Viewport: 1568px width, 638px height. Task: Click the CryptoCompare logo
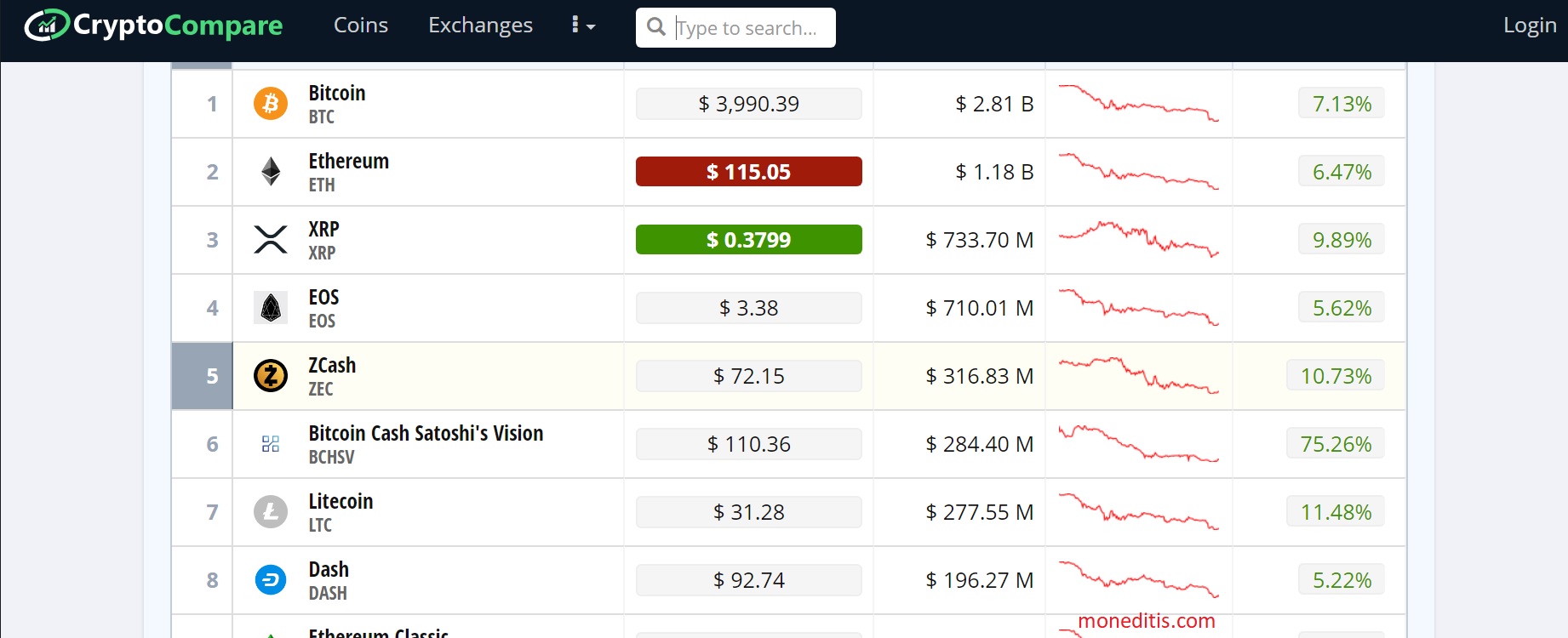(154, 26)
